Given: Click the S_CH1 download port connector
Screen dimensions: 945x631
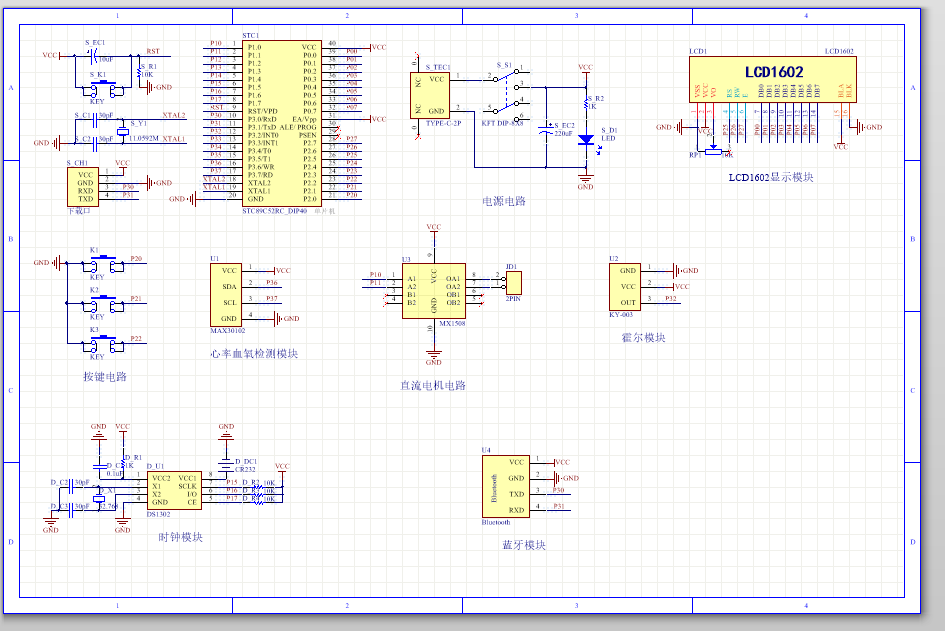Looking at the screenshot, I should pos(86,187).
